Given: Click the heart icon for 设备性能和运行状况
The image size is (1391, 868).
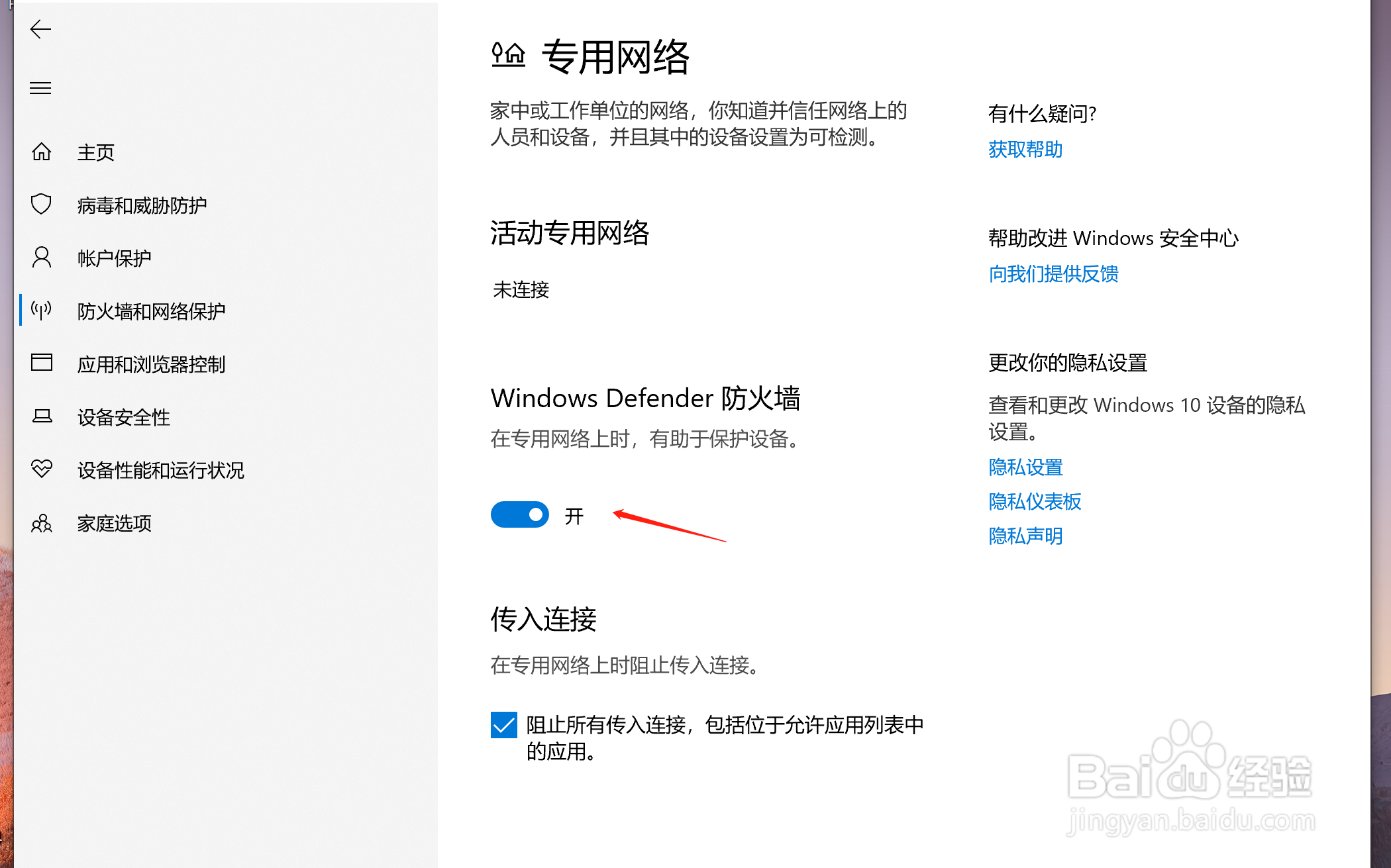Looking at the screenshot, I should coord(42,469).
